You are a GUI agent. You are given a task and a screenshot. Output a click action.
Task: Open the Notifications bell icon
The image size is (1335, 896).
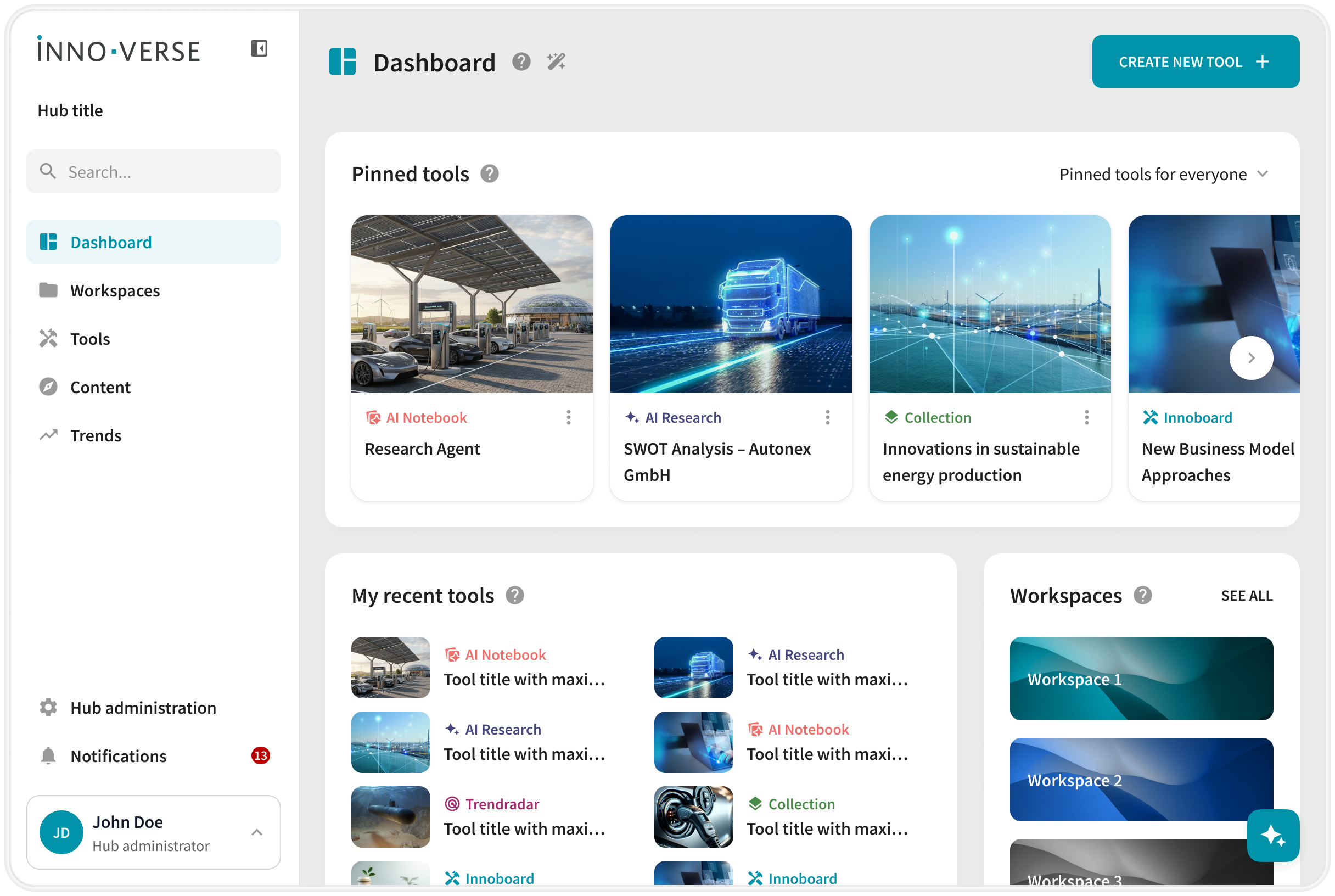[48, 755]
